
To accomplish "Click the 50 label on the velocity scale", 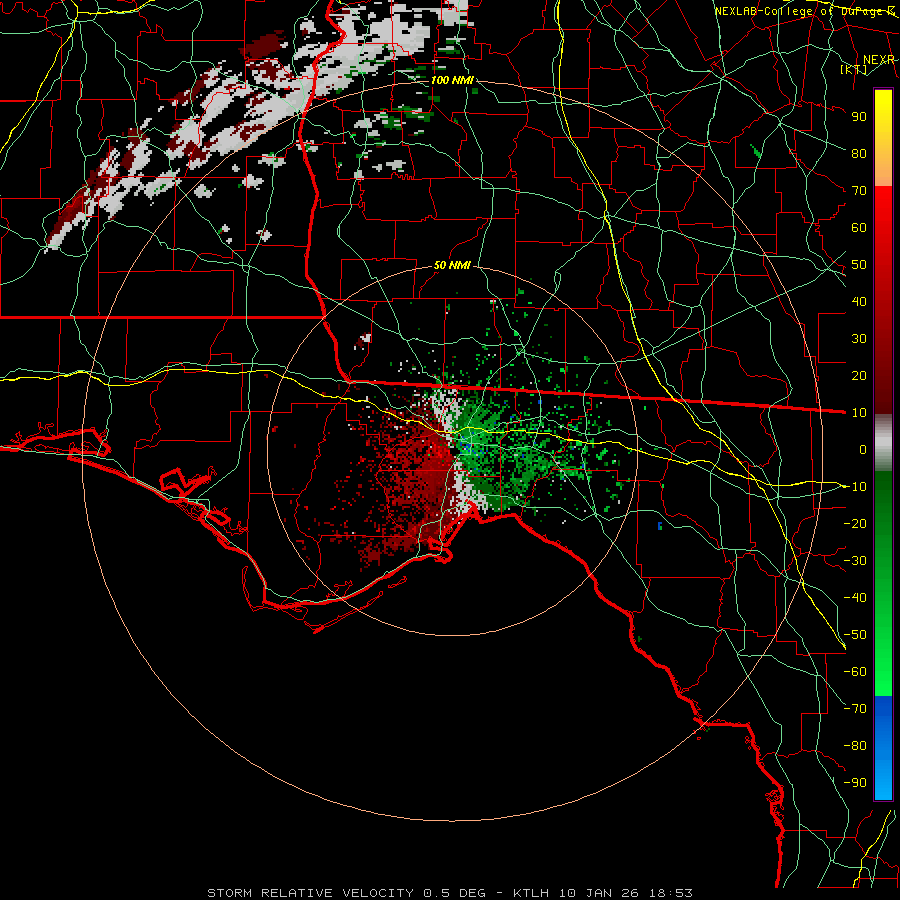I will 859,265.
